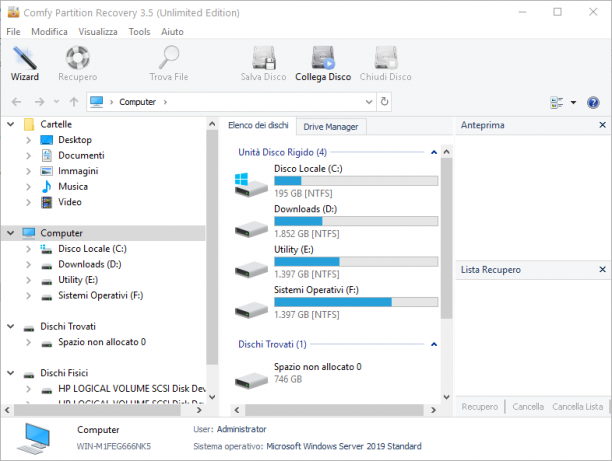Select Downloads (D:) drive icon in disk list
Viewport: 612px width, 461px height.
pos(251,229)
